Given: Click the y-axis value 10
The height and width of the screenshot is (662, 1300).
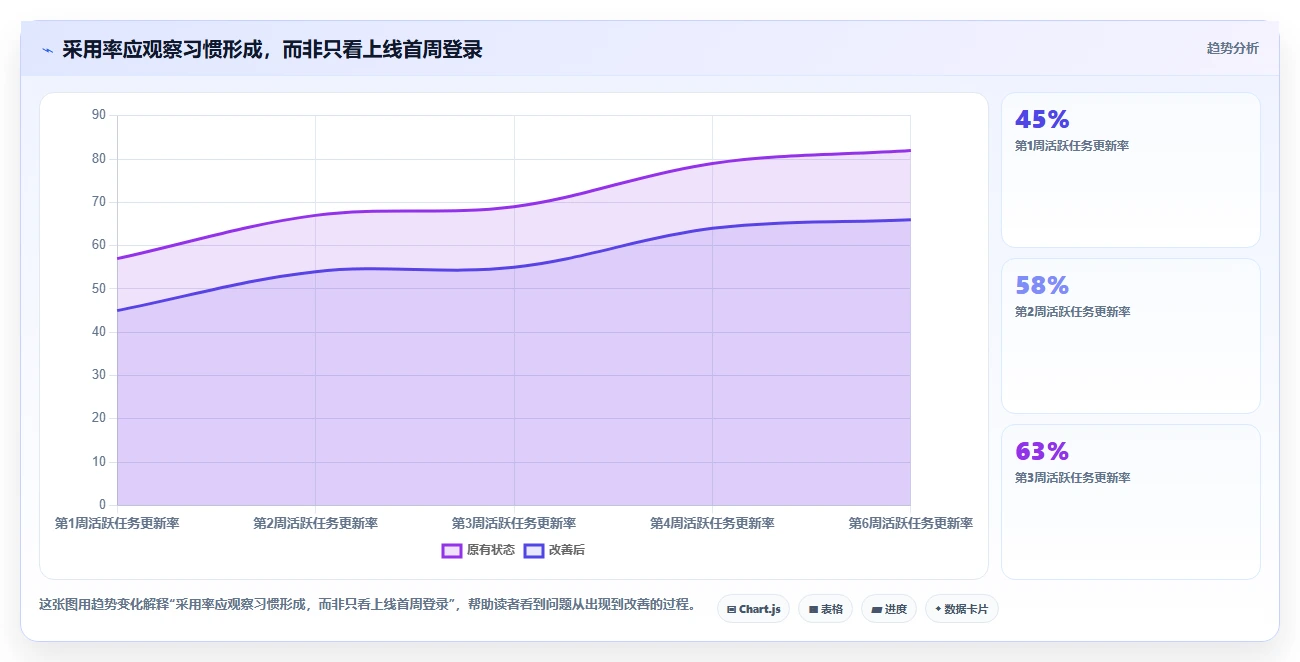Looking at the screenshot, I should (98, 462).
